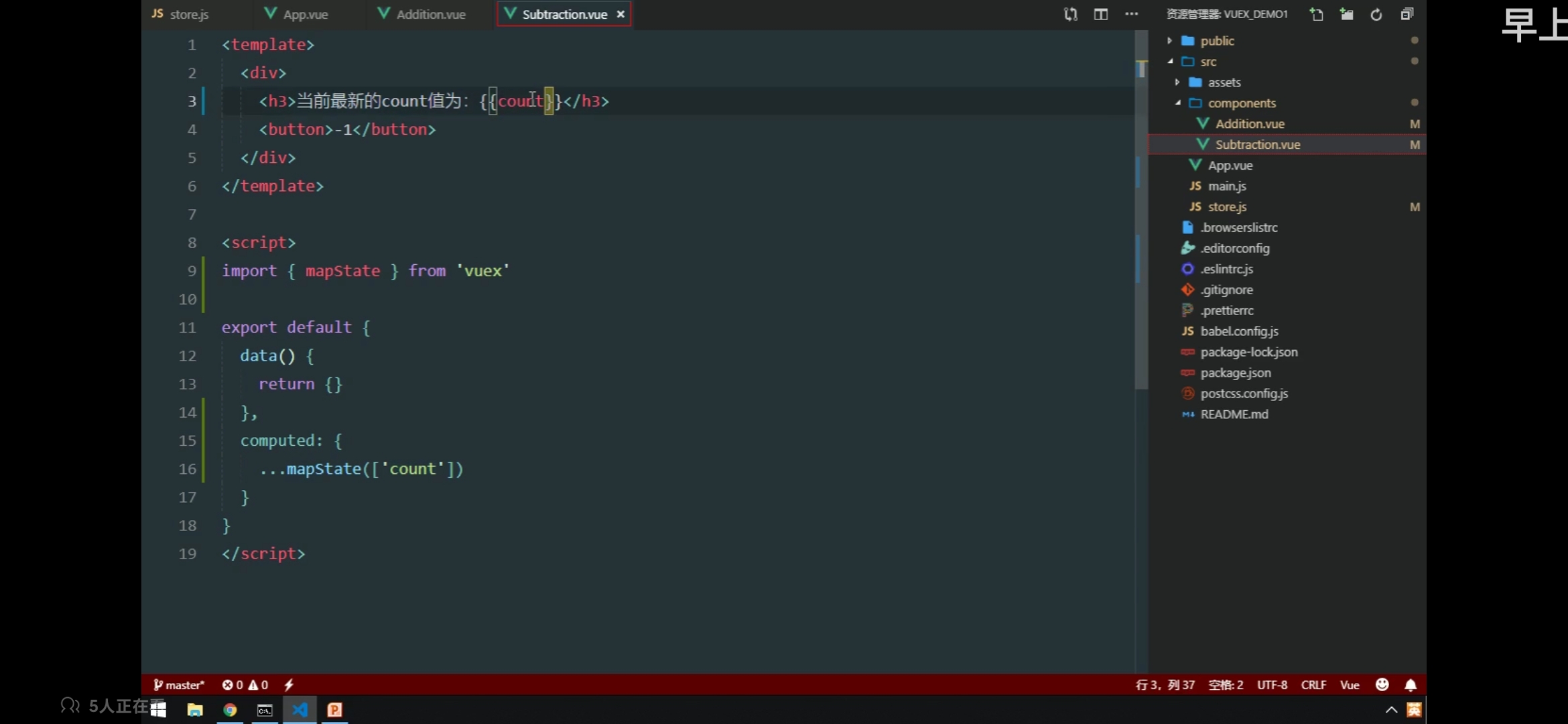Expand the assets folder
This screenshot has width=1568, height=724.
pyautogui.click(x=1224, y=82)
